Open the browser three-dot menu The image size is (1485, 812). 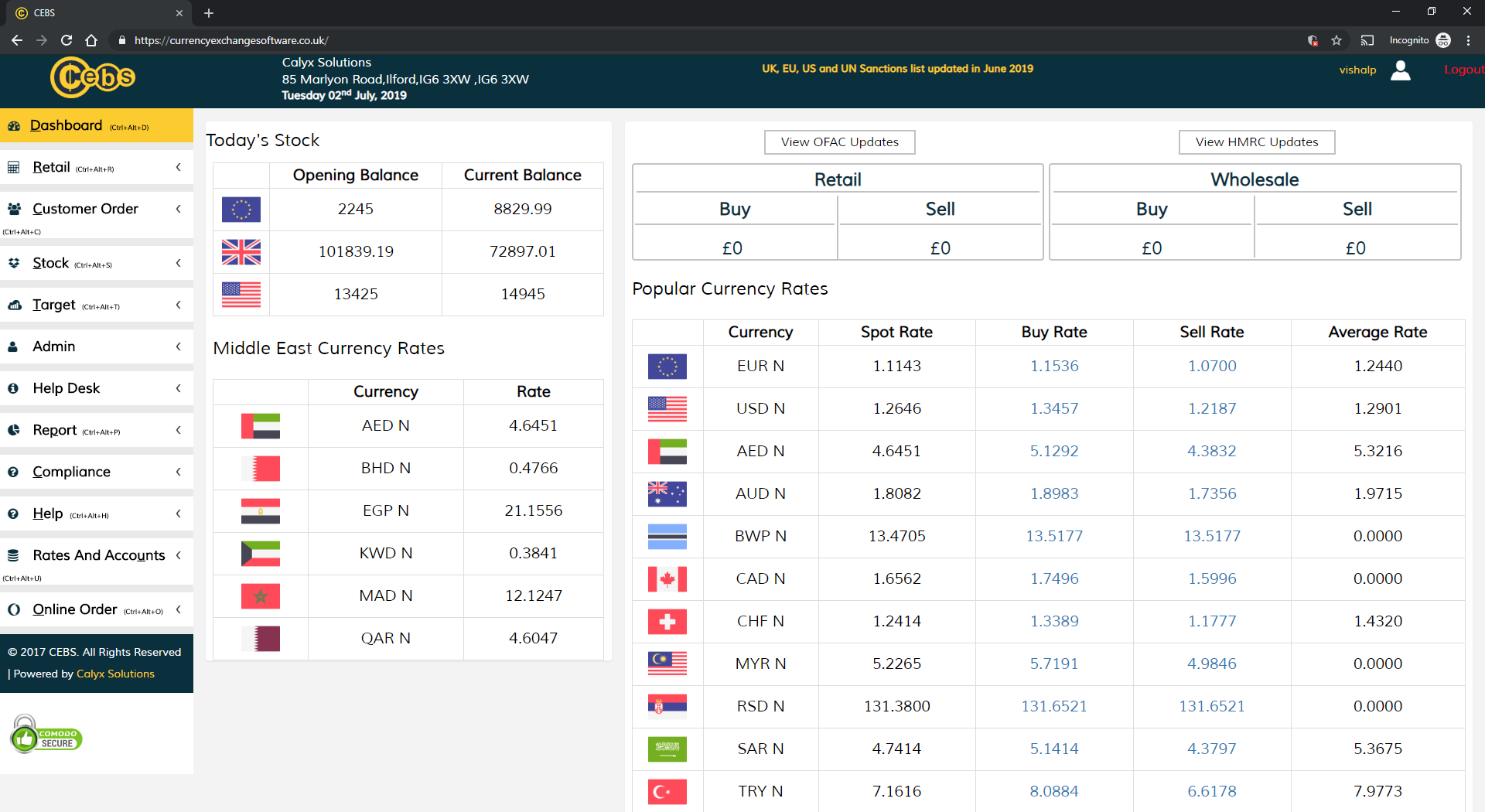click(1468, 40)
